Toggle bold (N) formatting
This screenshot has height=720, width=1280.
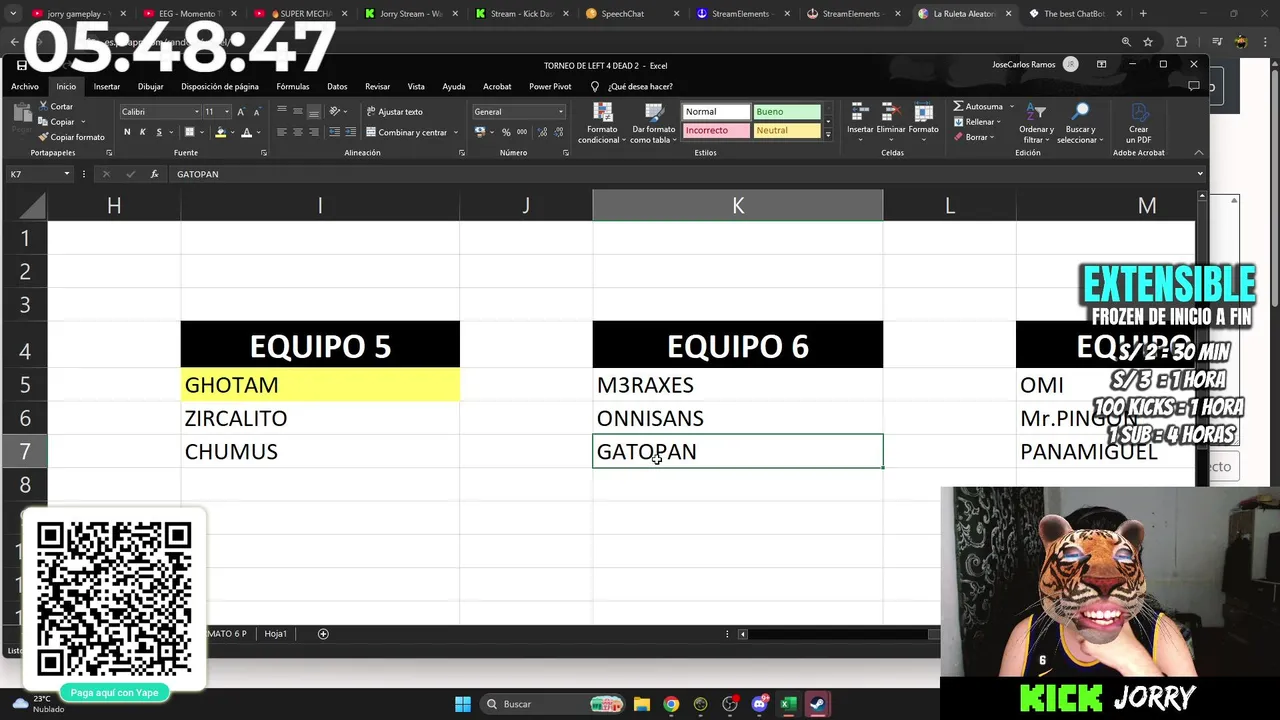coord(127,132)
